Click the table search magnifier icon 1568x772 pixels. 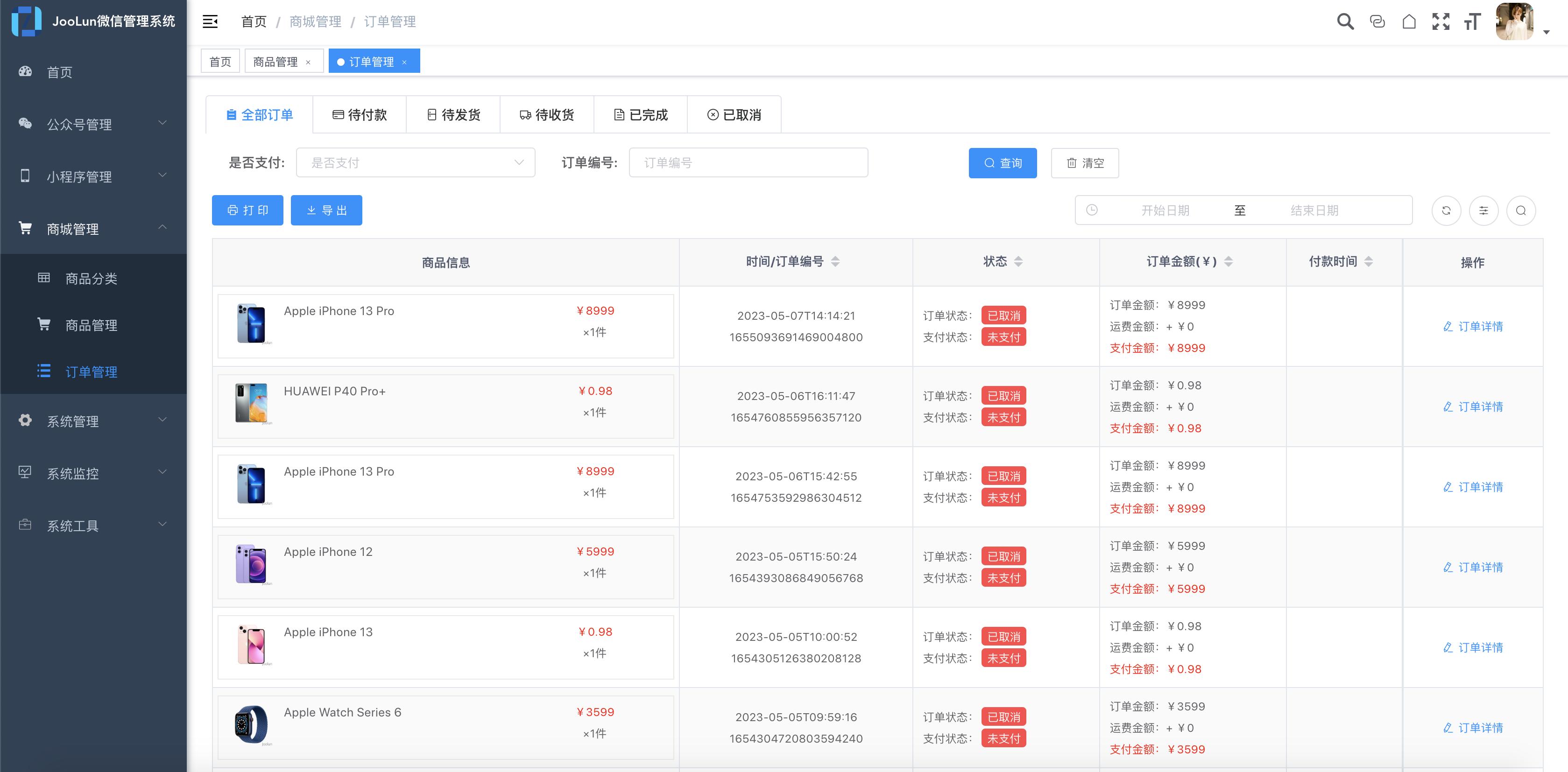(x=1521, y=210)
